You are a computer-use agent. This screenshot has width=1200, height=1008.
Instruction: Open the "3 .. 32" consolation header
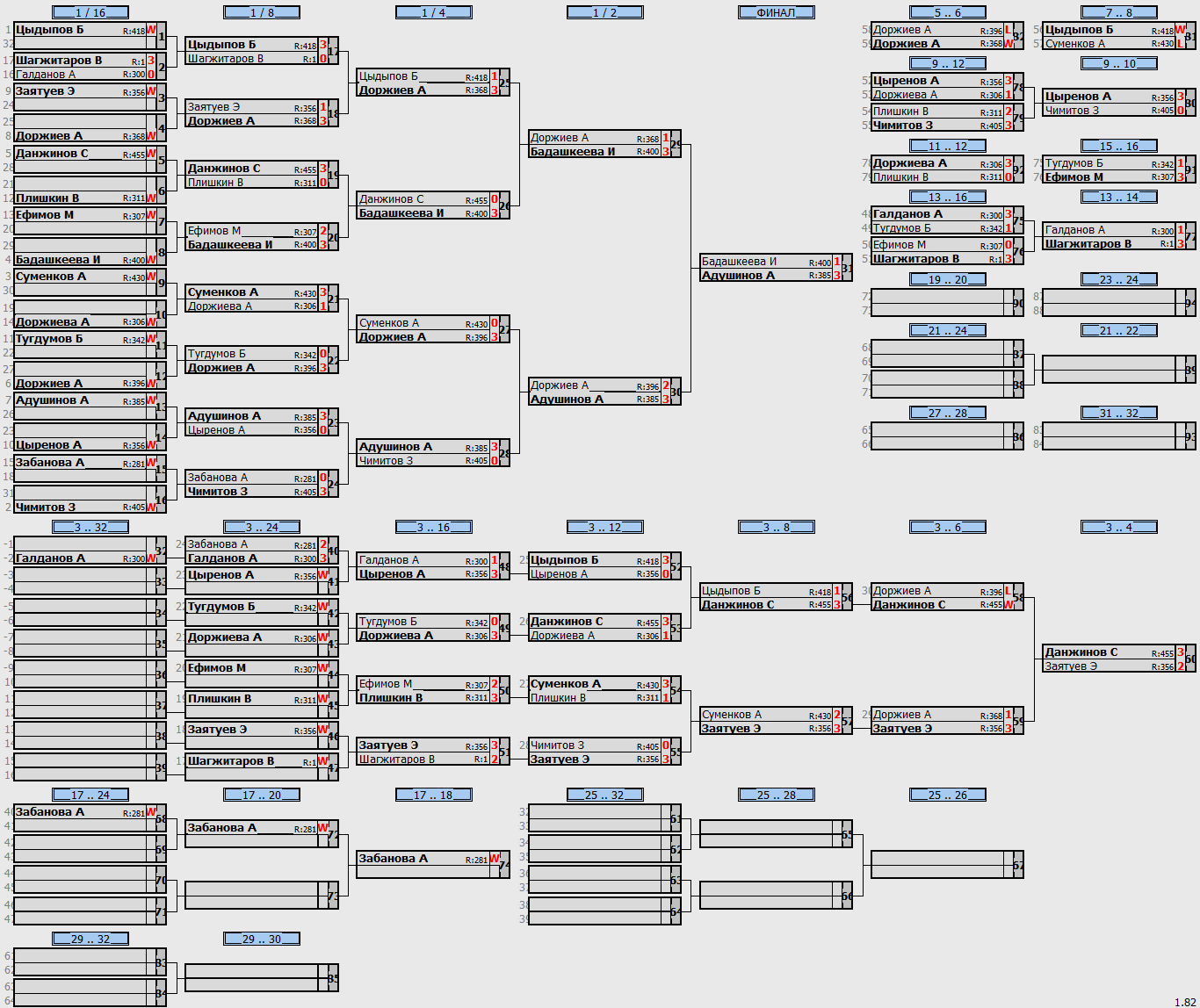click(x=90, y=527)
